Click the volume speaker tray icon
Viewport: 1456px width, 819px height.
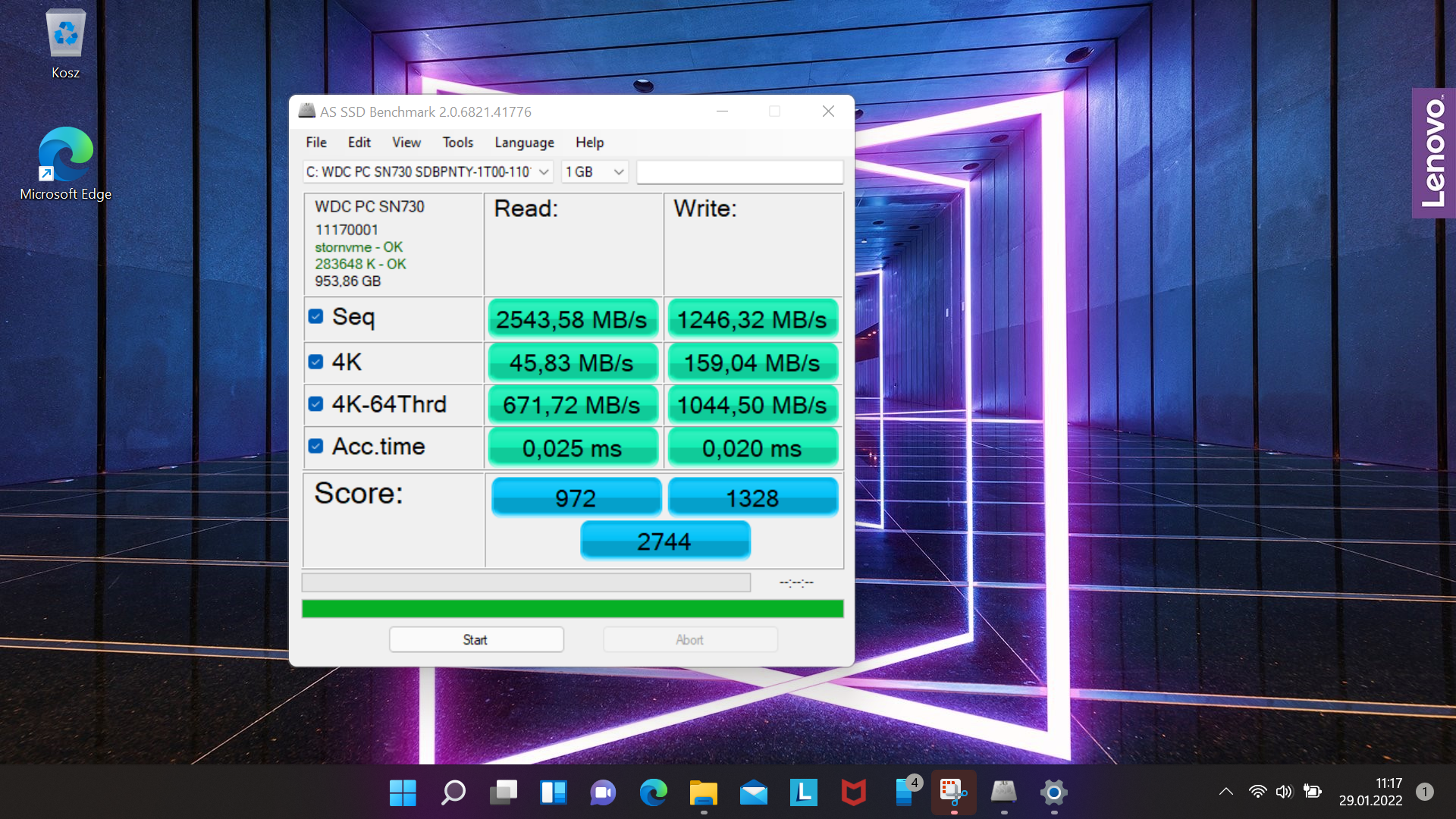tap(1284, 792)
